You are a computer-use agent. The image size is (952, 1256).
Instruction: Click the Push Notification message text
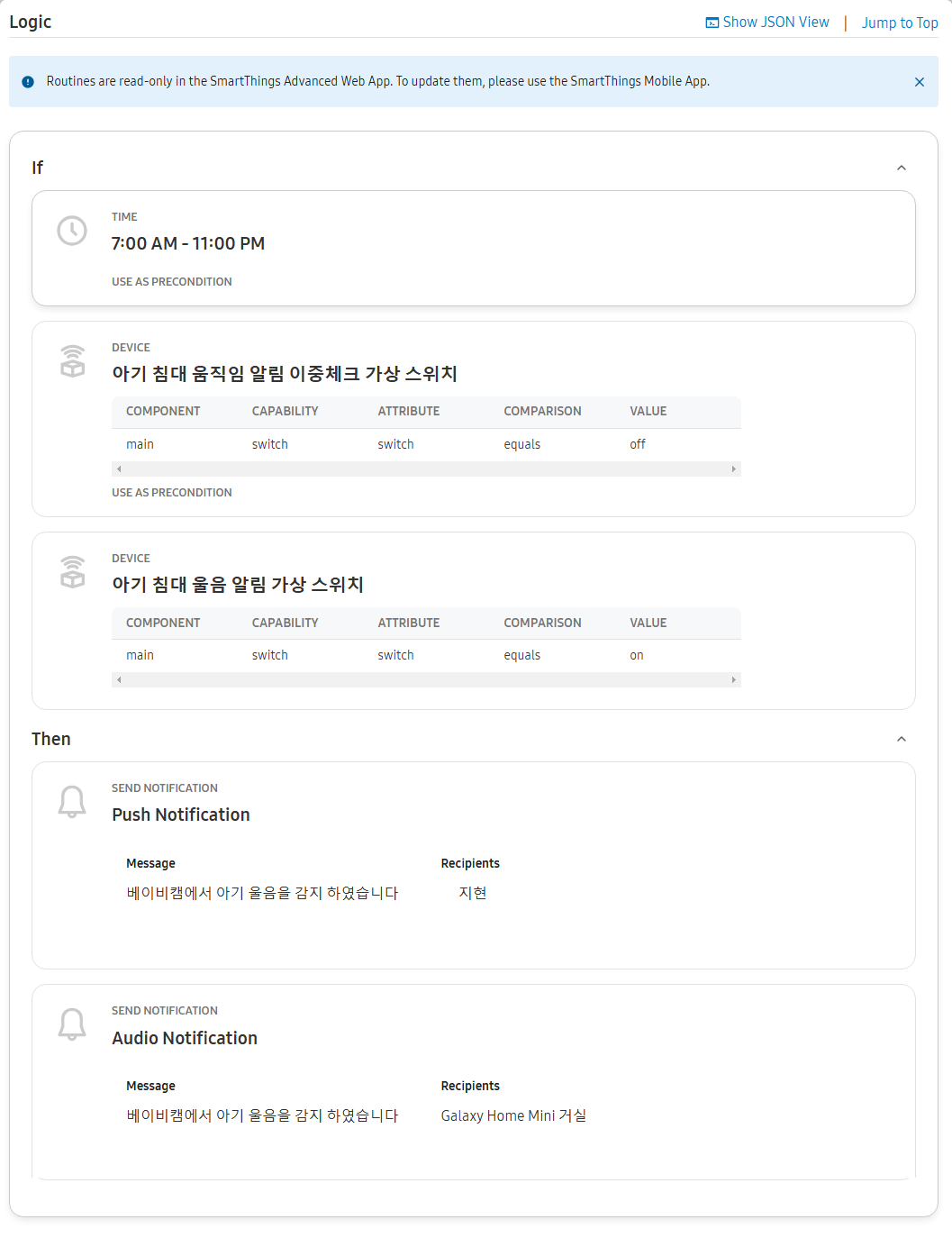coord(262,893)
